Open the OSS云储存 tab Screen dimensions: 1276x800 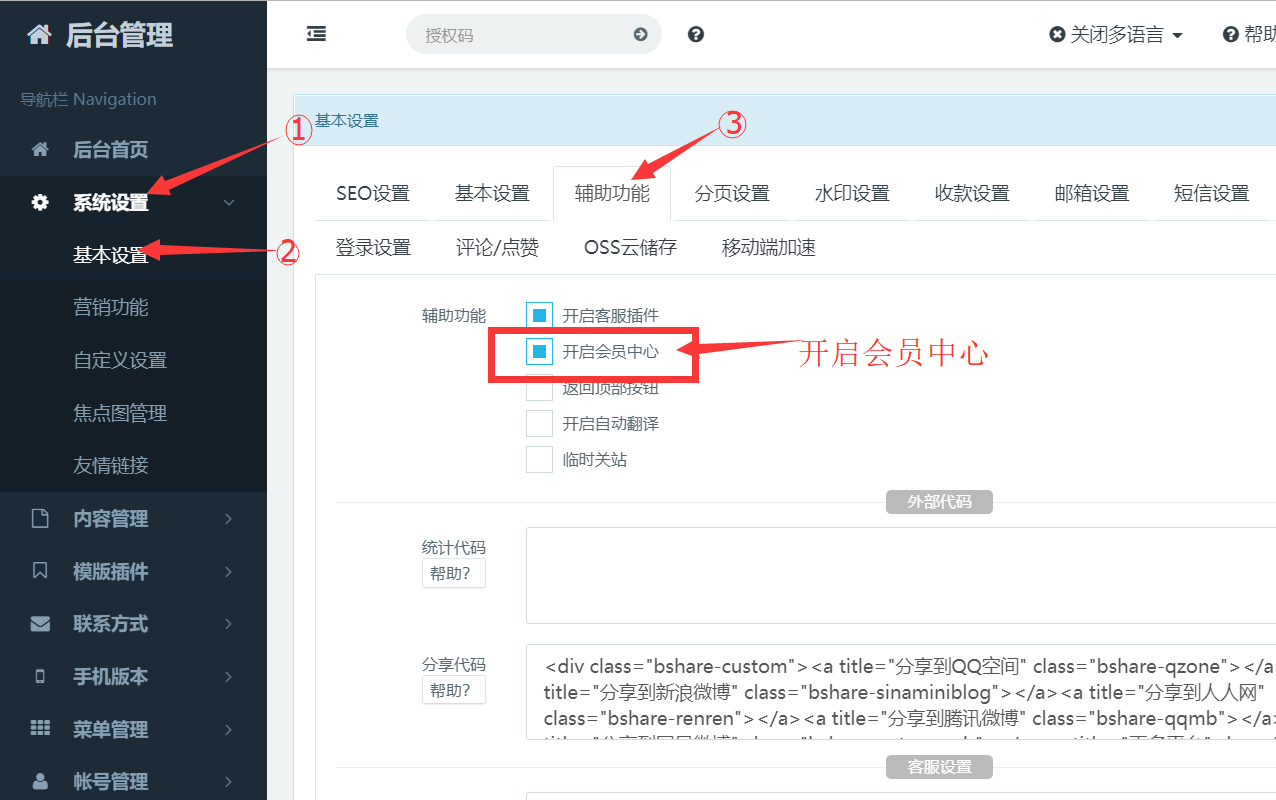click(x=630, y=248)
